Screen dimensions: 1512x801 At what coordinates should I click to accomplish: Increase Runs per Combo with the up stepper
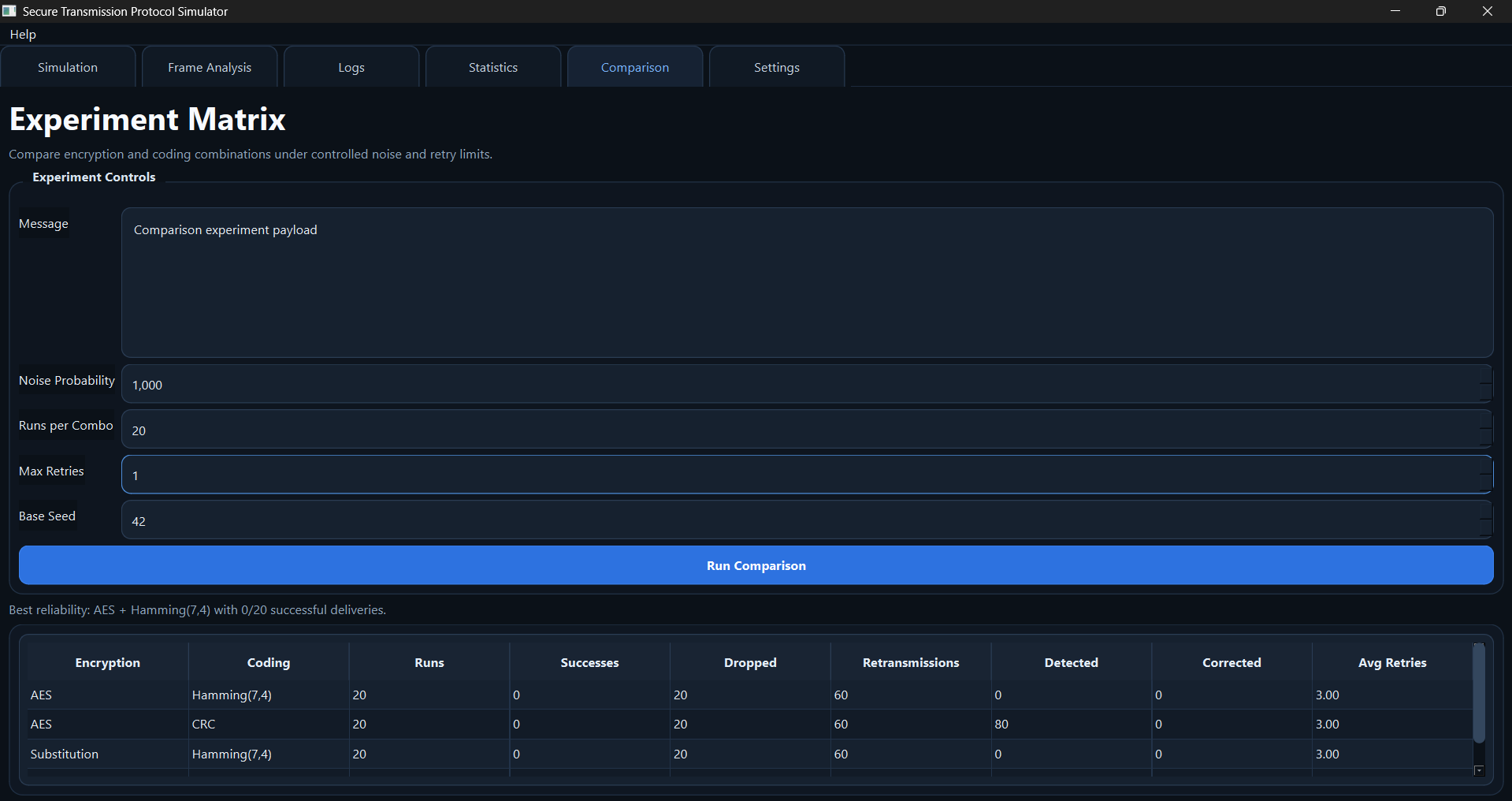[1486, 420]
